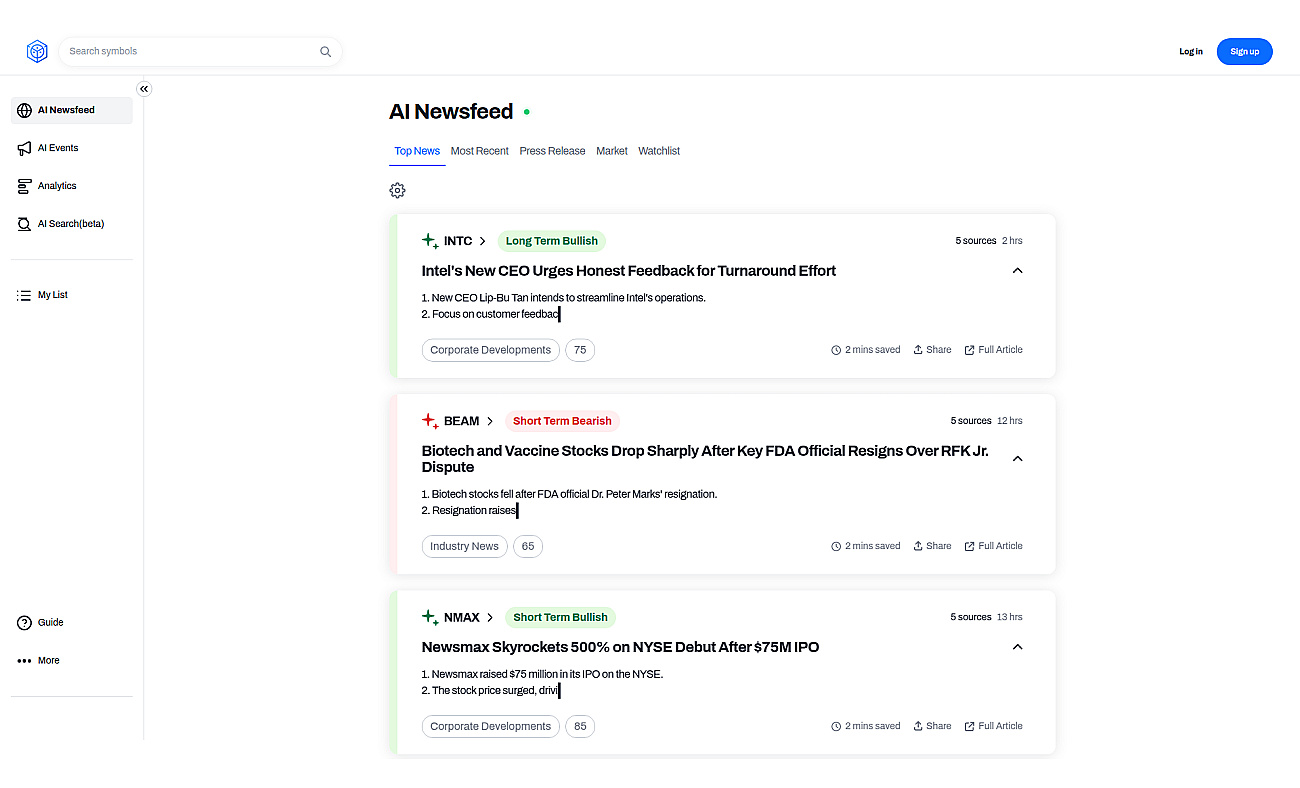Collapse the sidebar with double-chevron icon
This screenshot has width=1300, height=788.
pyautogui.click(x=144, y=89)
